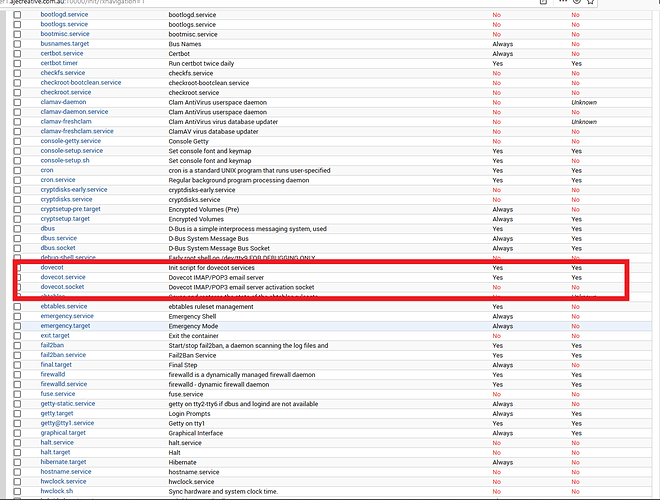Click 'firewalld - dynamic firewall daemon' text
Viewport: 660px width, 500px height.
[x=219, y=385]
